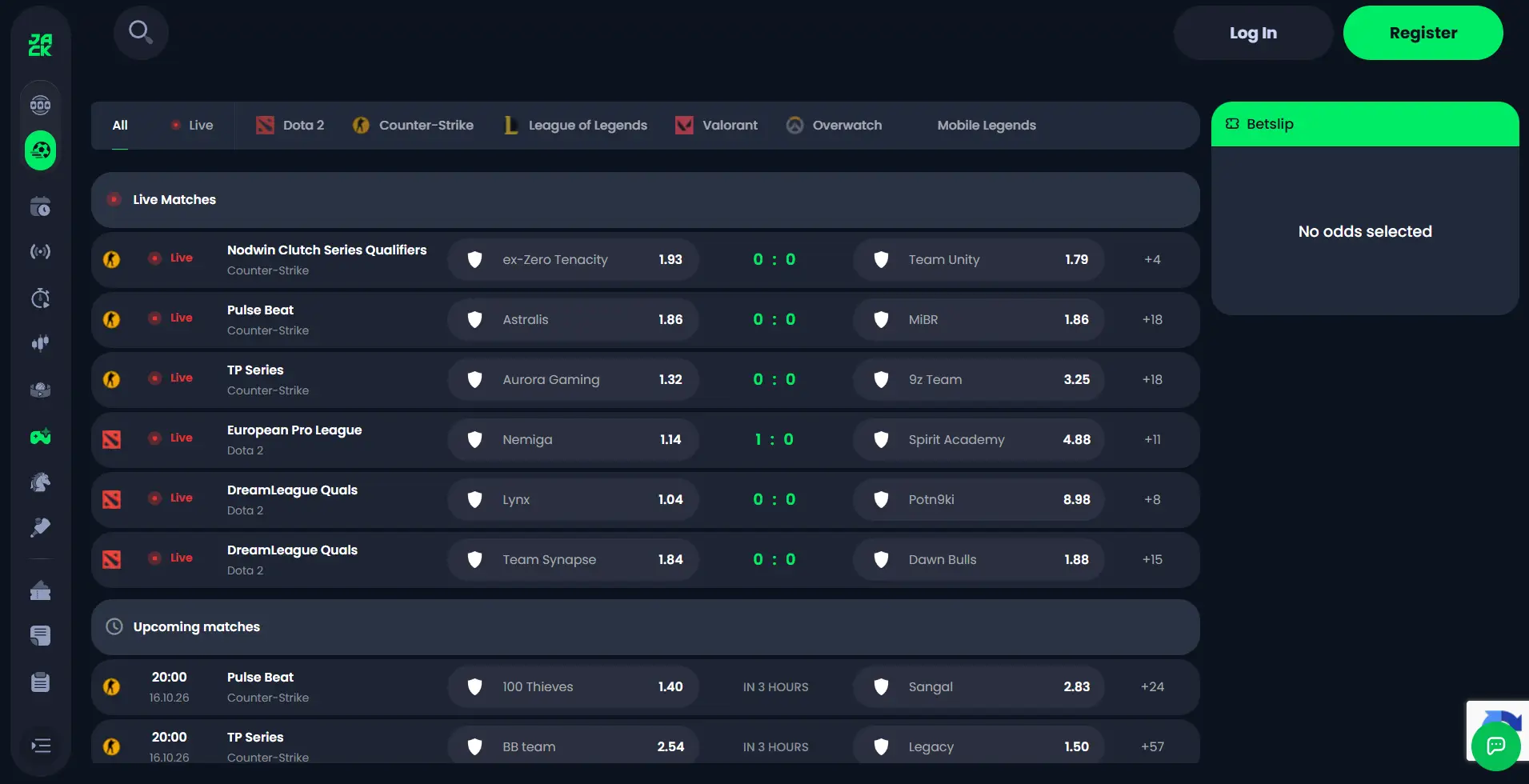Open the search magnifier icon
This screenshot has height=784, width=1529.
(x=141, y=33)
